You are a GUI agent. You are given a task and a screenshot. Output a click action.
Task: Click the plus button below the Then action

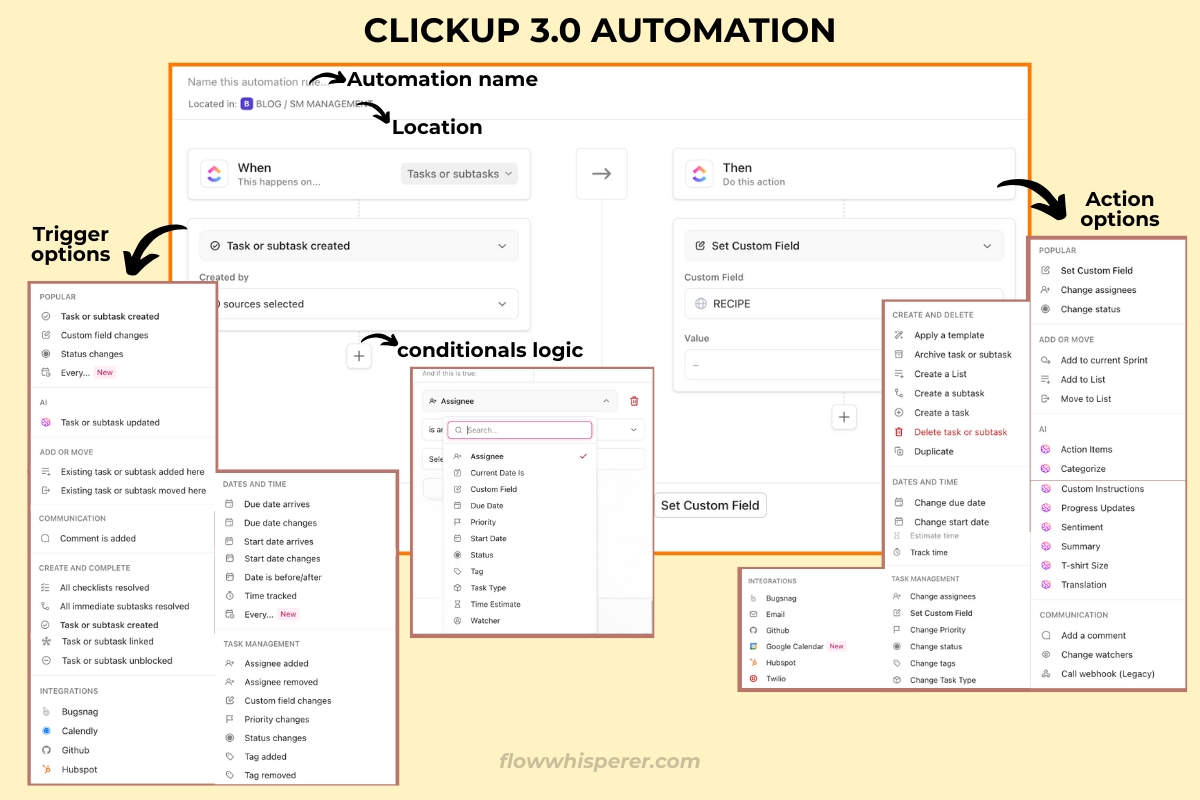(x=844, y=417)
